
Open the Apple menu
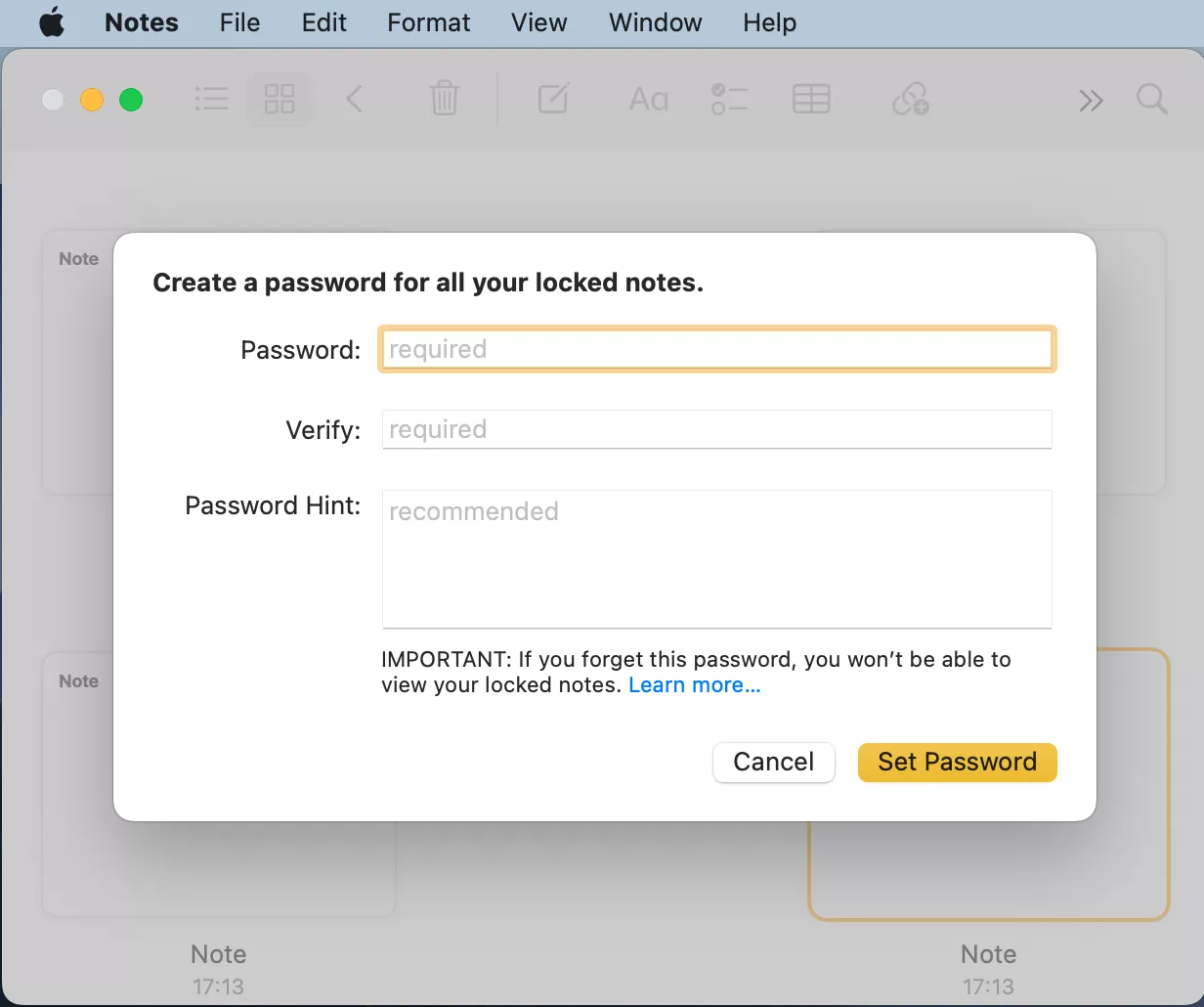pos(51,22)
